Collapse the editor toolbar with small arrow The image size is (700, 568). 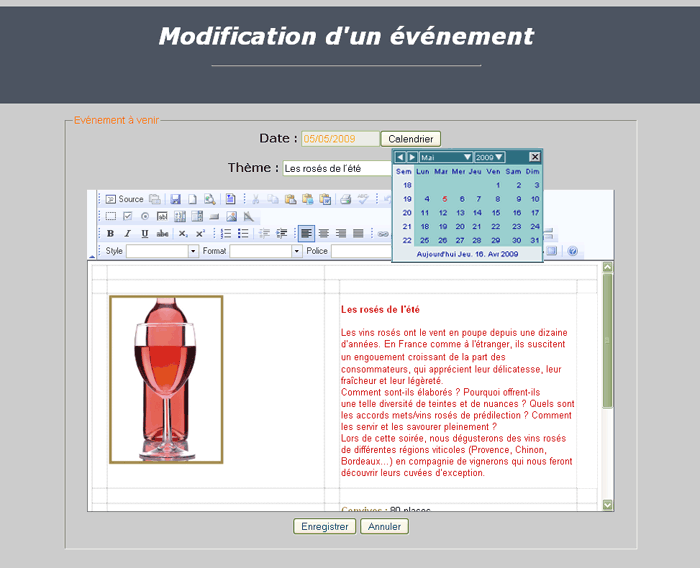92,257
